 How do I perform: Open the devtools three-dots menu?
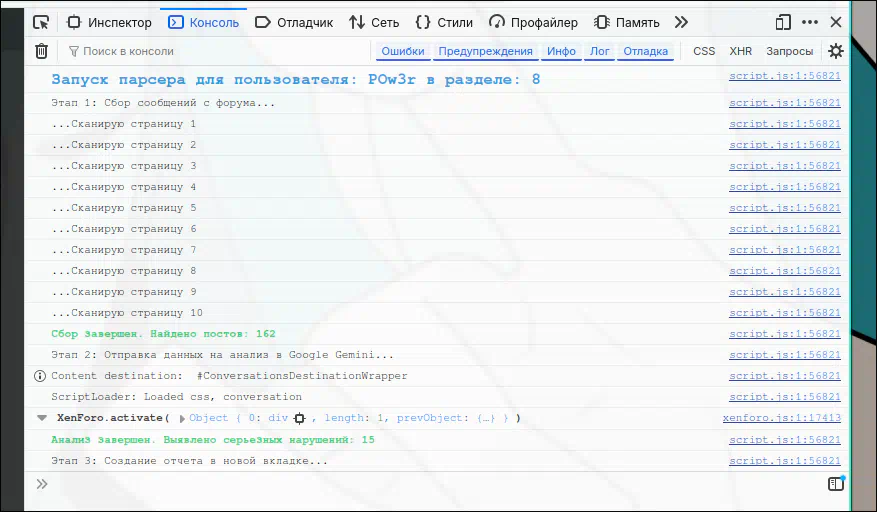click(x=810, y=22)
